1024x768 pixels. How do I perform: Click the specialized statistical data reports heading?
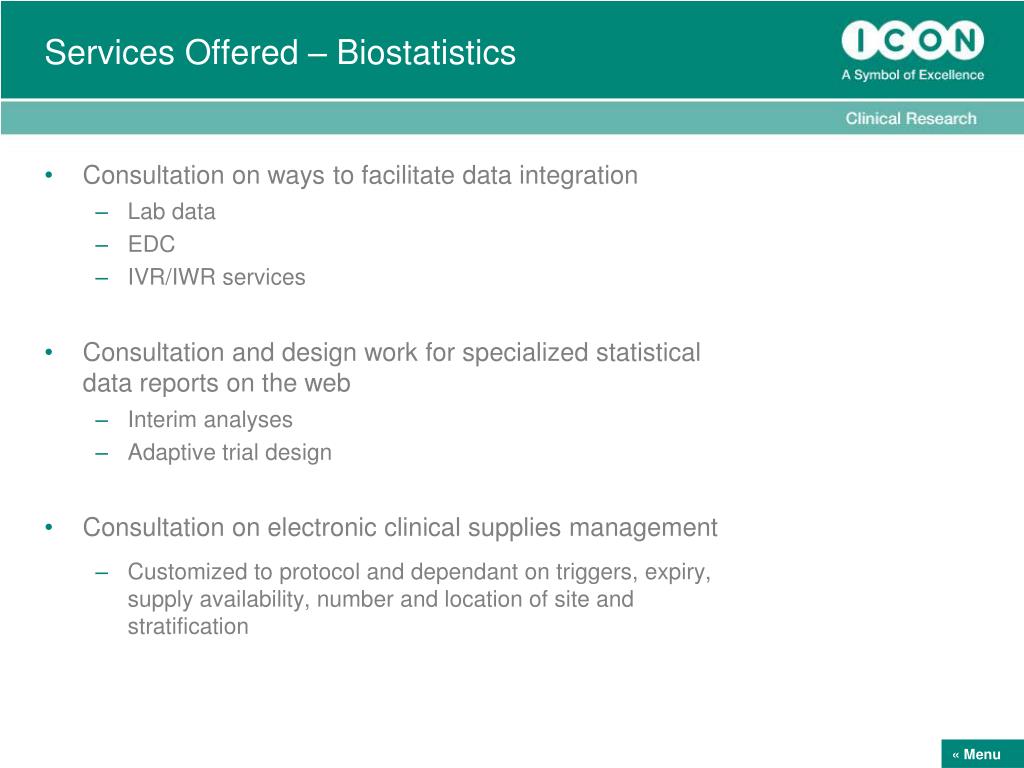tap(391, 368)
